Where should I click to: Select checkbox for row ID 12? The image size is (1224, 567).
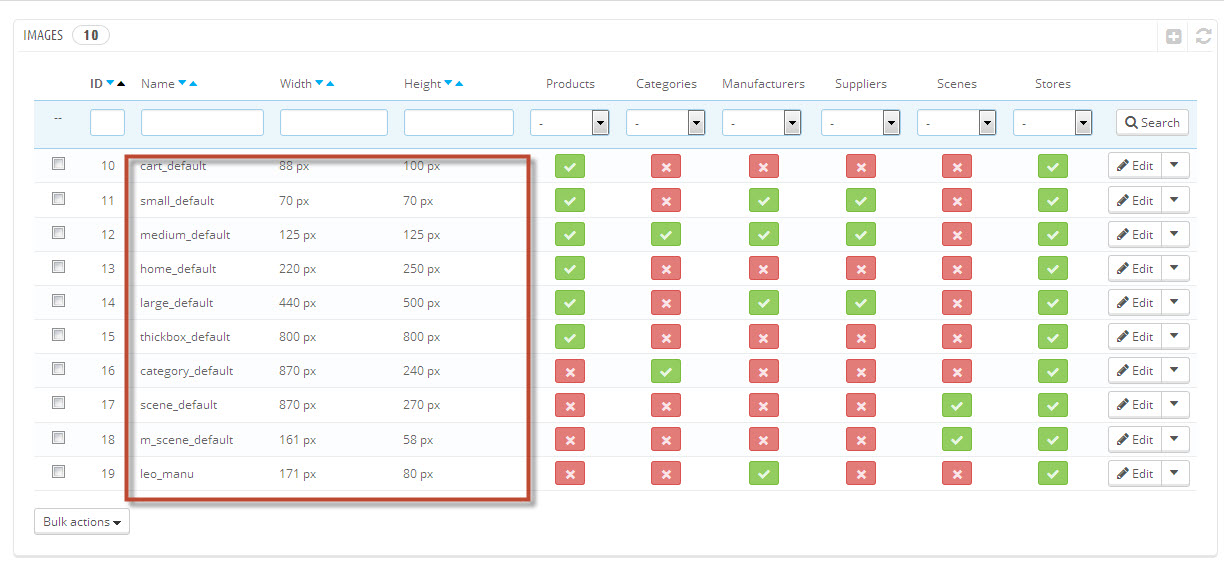(x=59, y=232)
